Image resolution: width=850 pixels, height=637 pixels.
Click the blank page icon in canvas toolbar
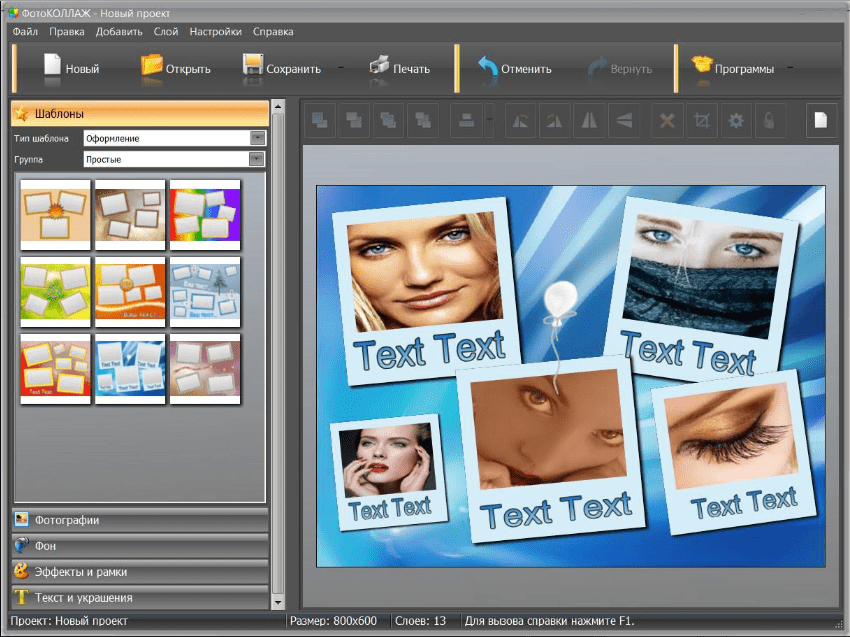pyautogui.click(x=821, y=121)
